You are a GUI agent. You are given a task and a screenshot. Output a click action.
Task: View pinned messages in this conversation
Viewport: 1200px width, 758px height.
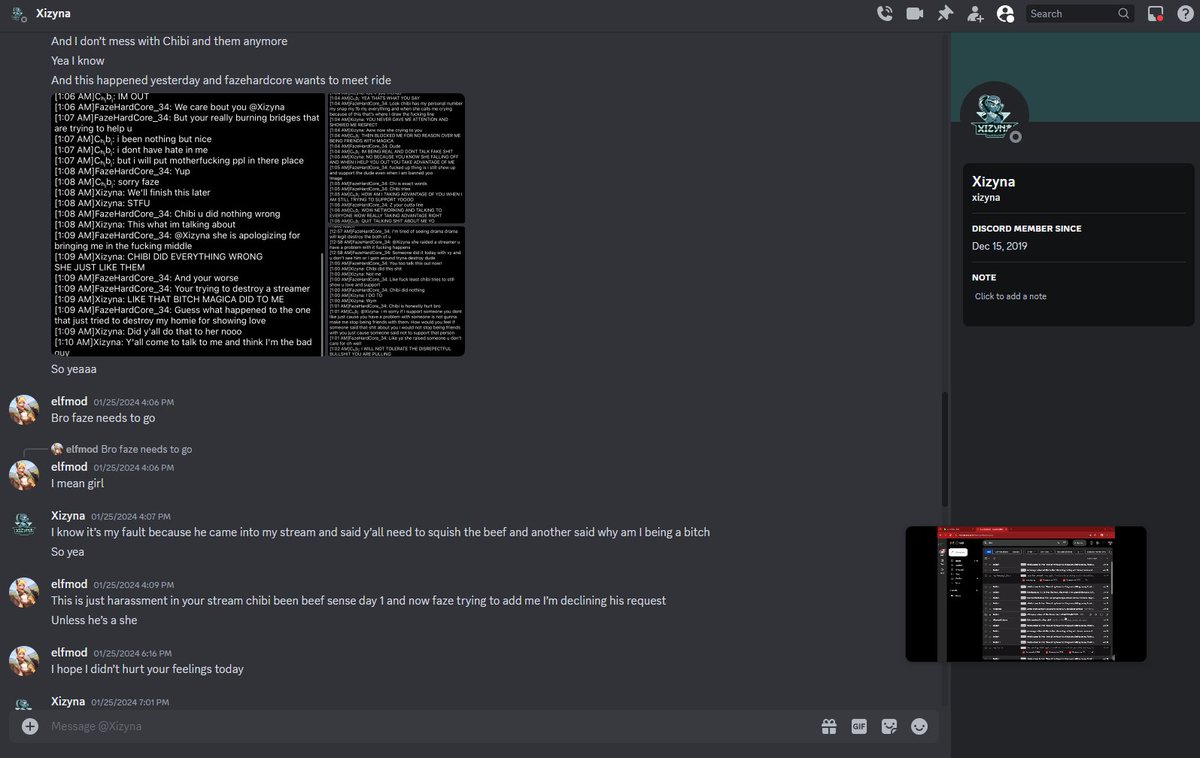[x=944, y=13]
